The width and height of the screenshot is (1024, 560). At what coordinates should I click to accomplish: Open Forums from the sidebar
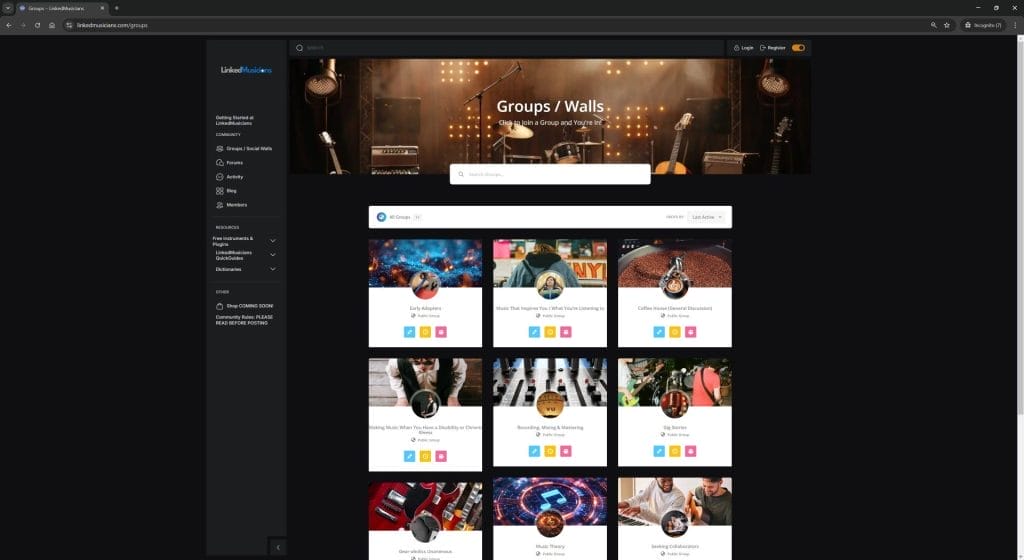(x=234, y=162)
